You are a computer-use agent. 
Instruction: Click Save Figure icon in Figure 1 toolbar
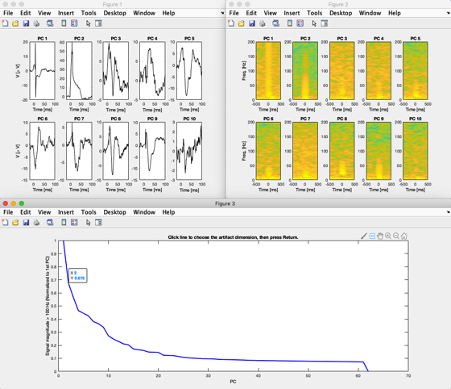pos(26,23)
